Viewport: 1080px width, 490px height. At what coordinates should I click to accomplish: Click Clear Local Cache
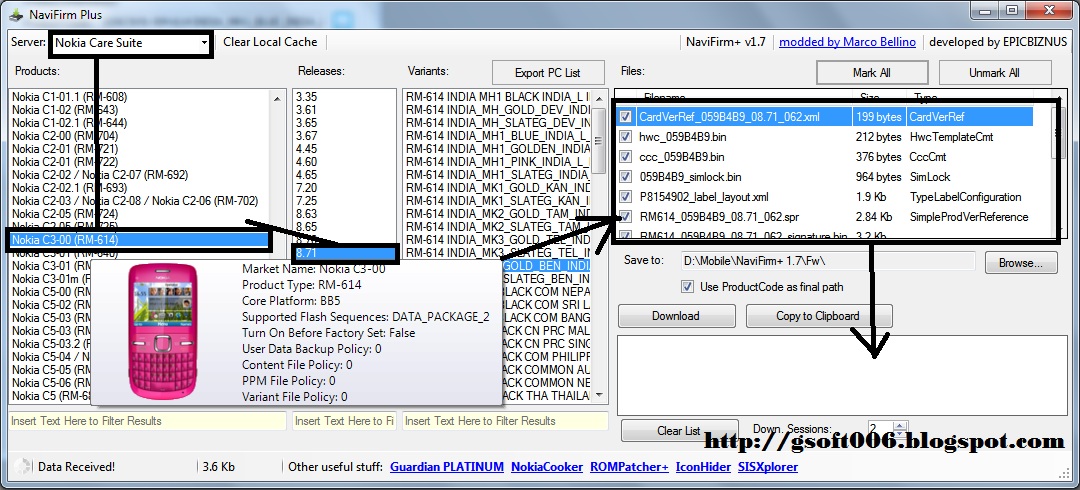coord(270,42)
